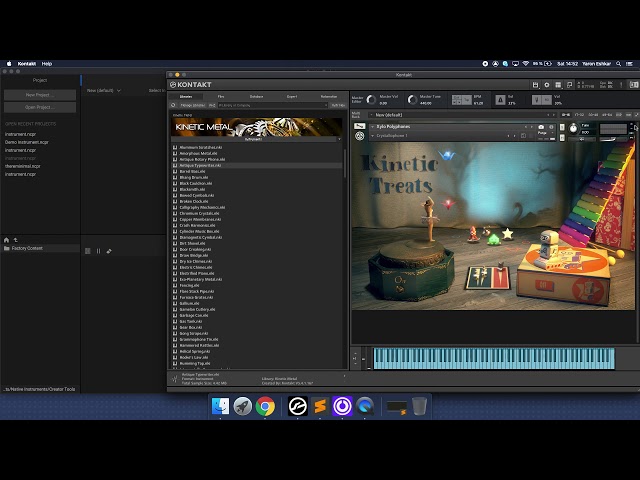
Task: Click the tuning fork reference tone icon
Action: (537, 100)
